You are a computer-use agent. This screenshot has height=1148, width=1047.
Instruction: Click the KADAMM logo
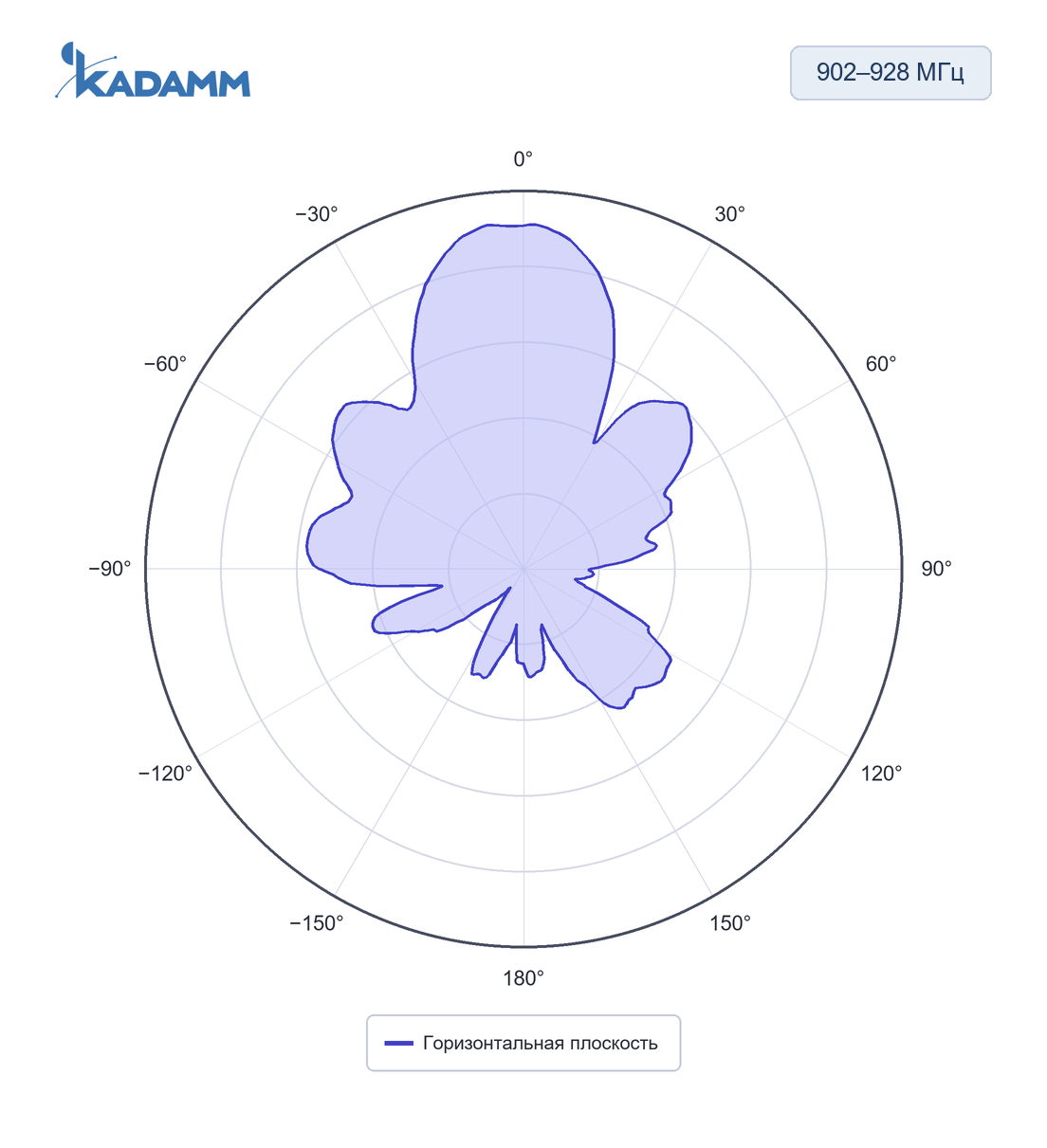coord(153,70)
